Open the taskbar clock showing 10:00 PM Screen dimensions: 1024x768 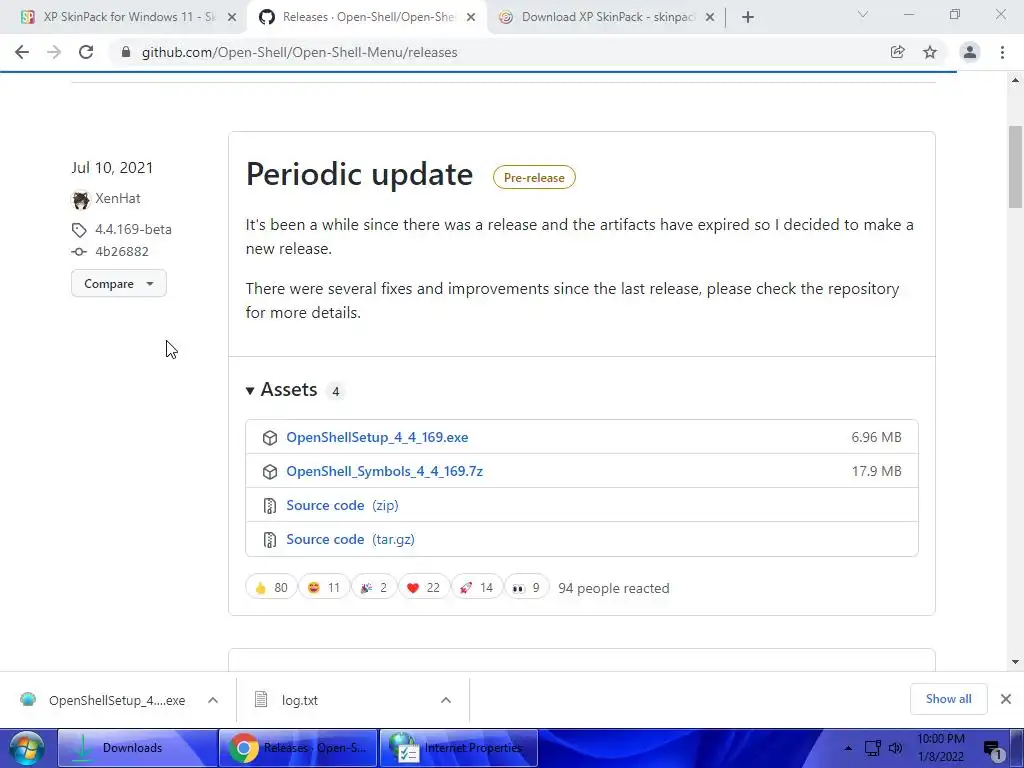(940, 748)
